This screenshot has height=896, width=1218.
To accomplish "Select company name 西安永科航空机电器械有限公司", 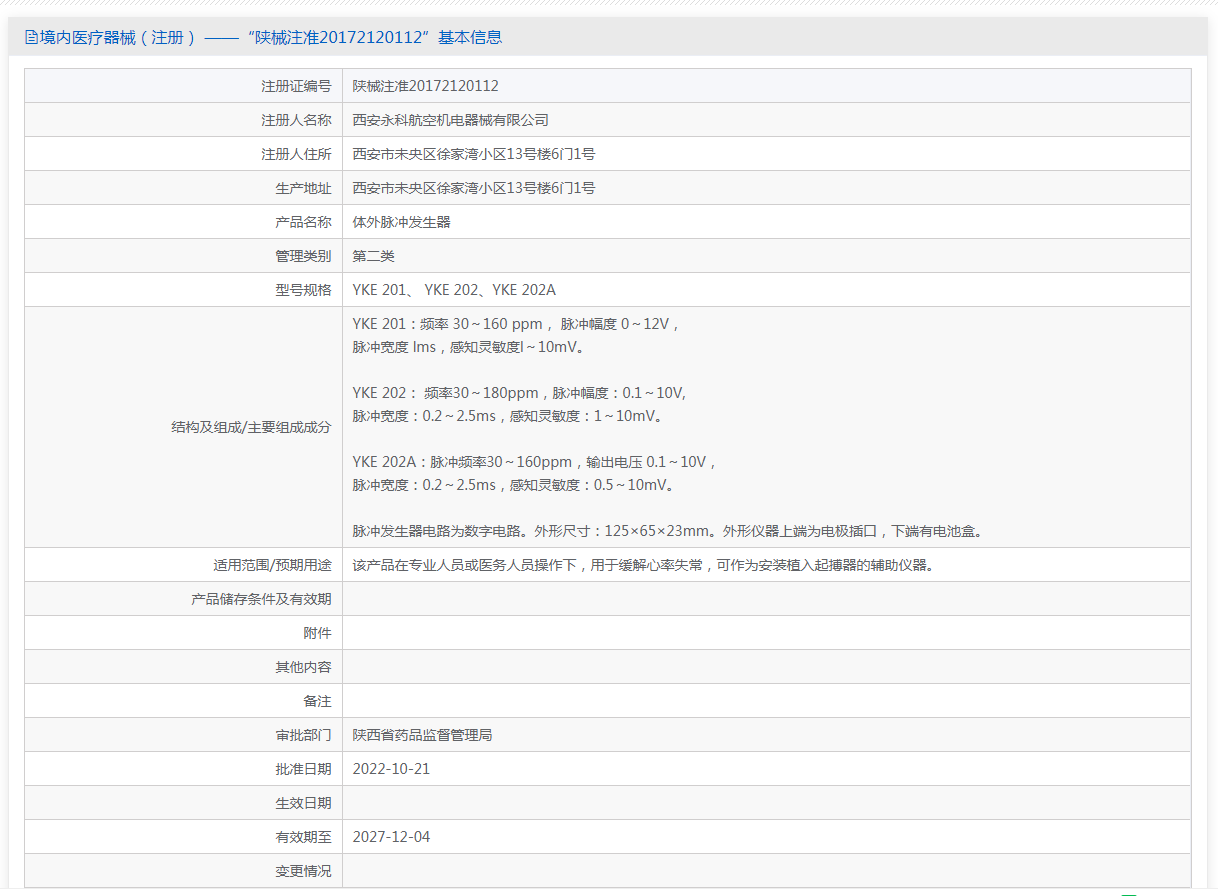I will pyautogui.click(x=451, y=120).
